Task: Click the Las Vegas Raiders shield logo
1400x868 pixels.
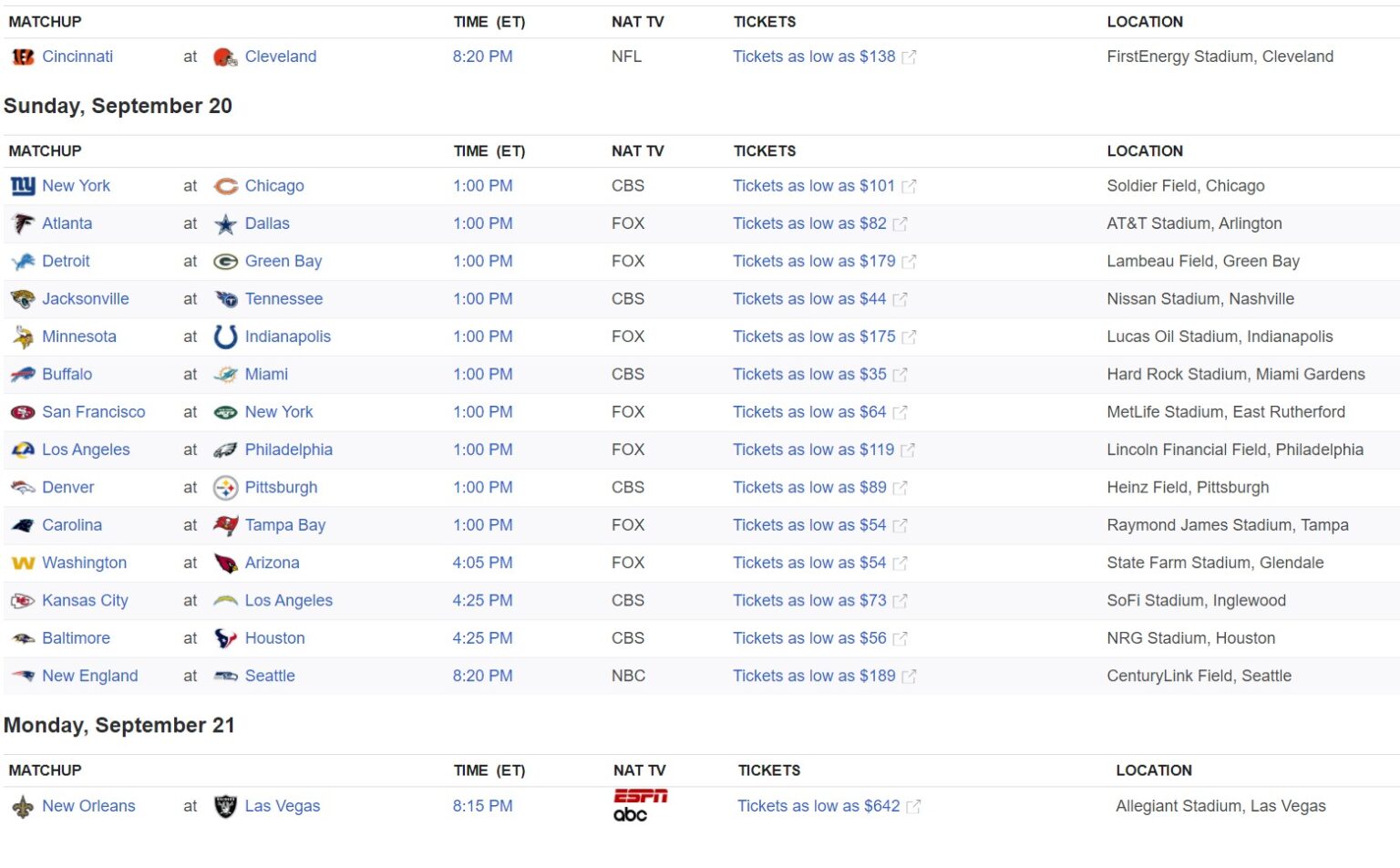Action: tap(224, 806)
